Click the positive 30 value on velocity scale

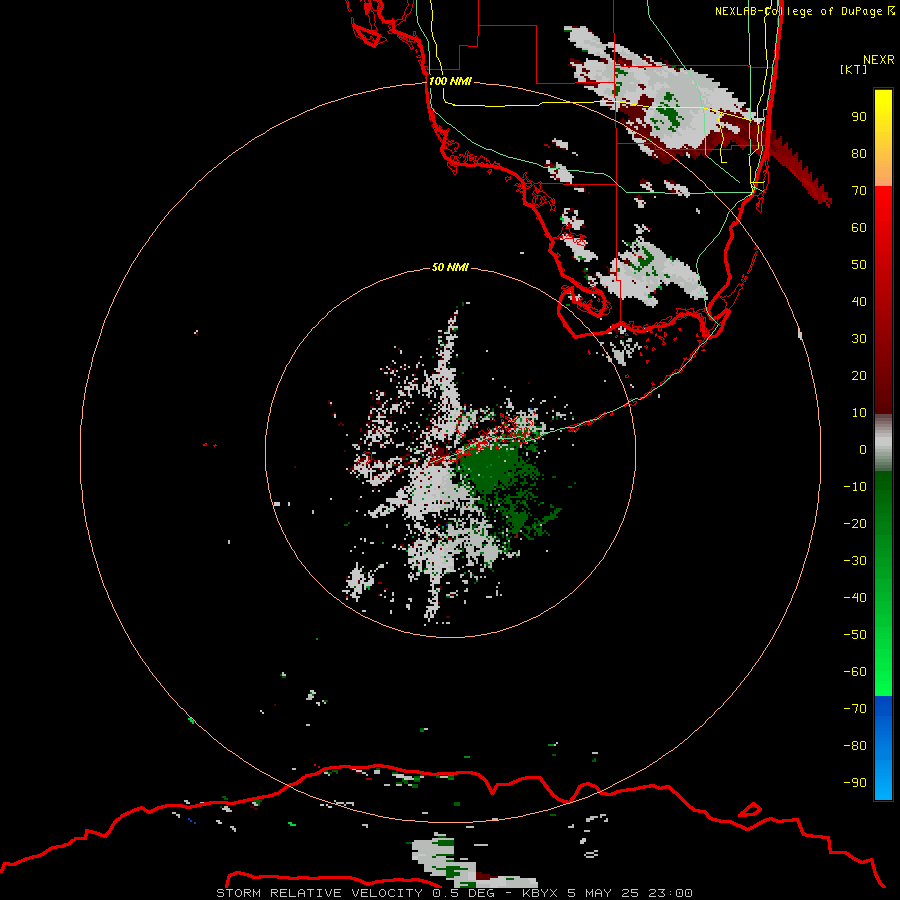click(x=859, y=339)
